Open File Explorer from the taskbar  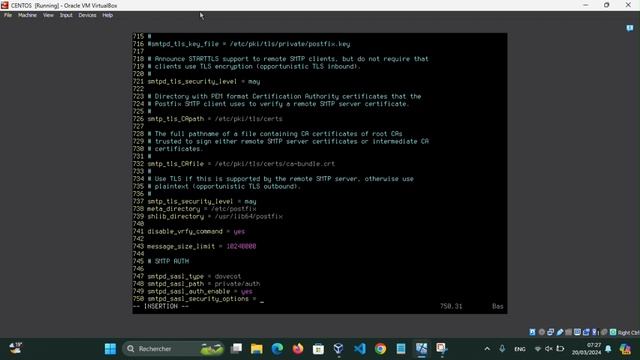coord(257,349)
